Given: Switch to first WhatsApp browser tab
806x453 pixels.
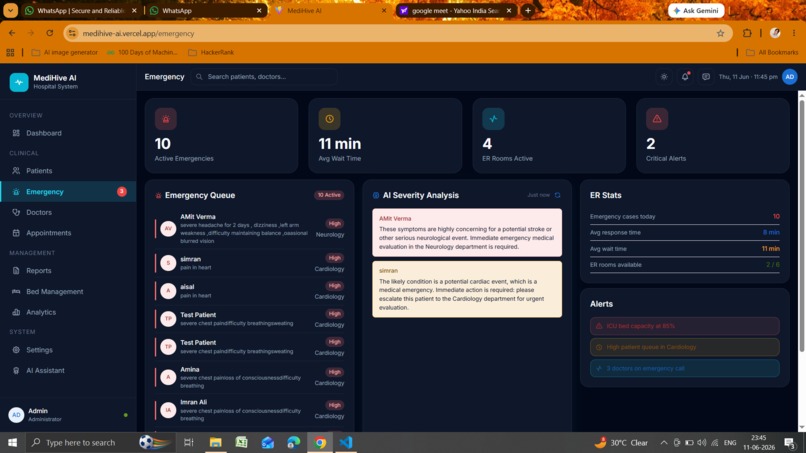Looking at the screenshot, I should click(x=81, y=10).
